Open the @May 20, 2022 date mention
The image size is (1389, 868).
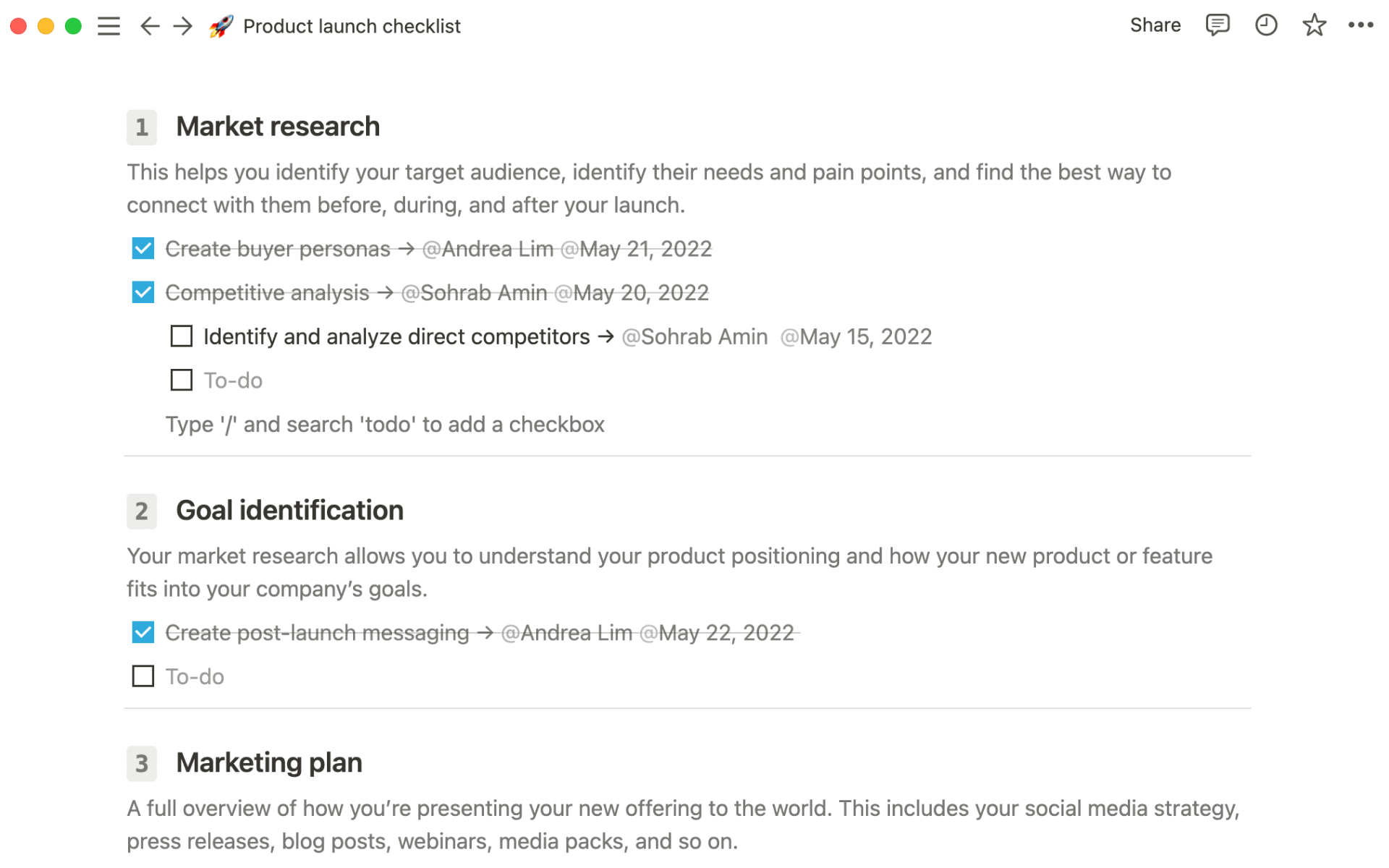click(x=631, y=292)
